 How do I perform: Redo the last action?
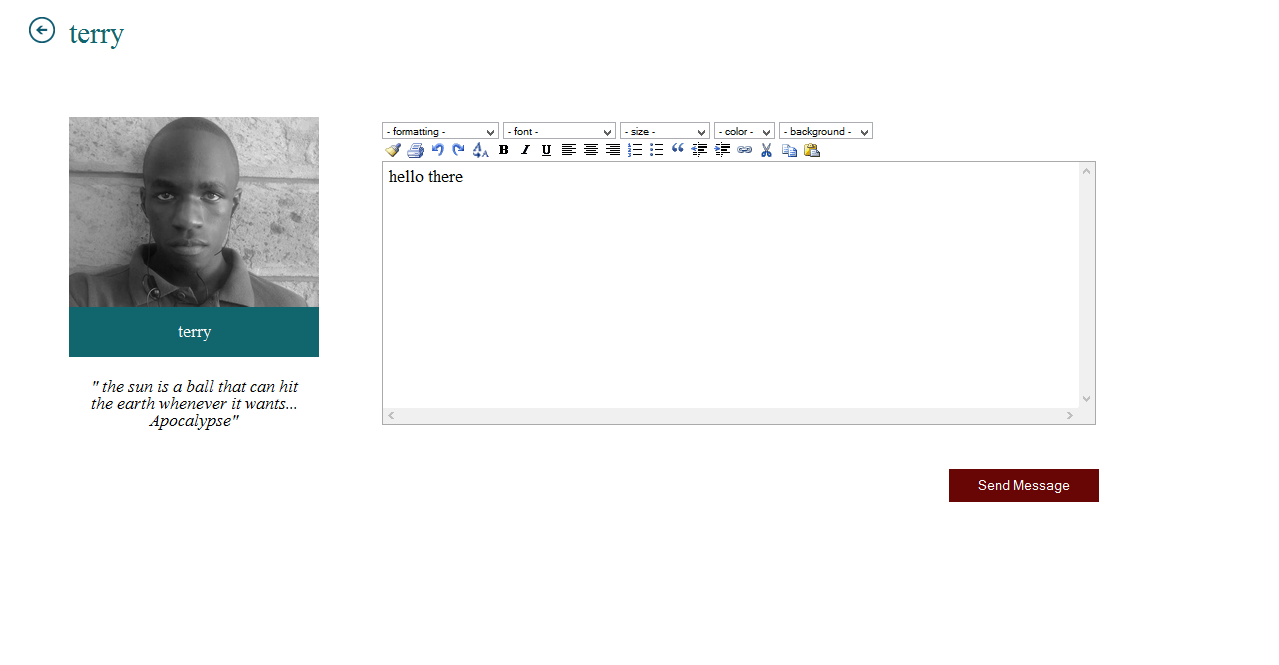[x=458, y=149]
